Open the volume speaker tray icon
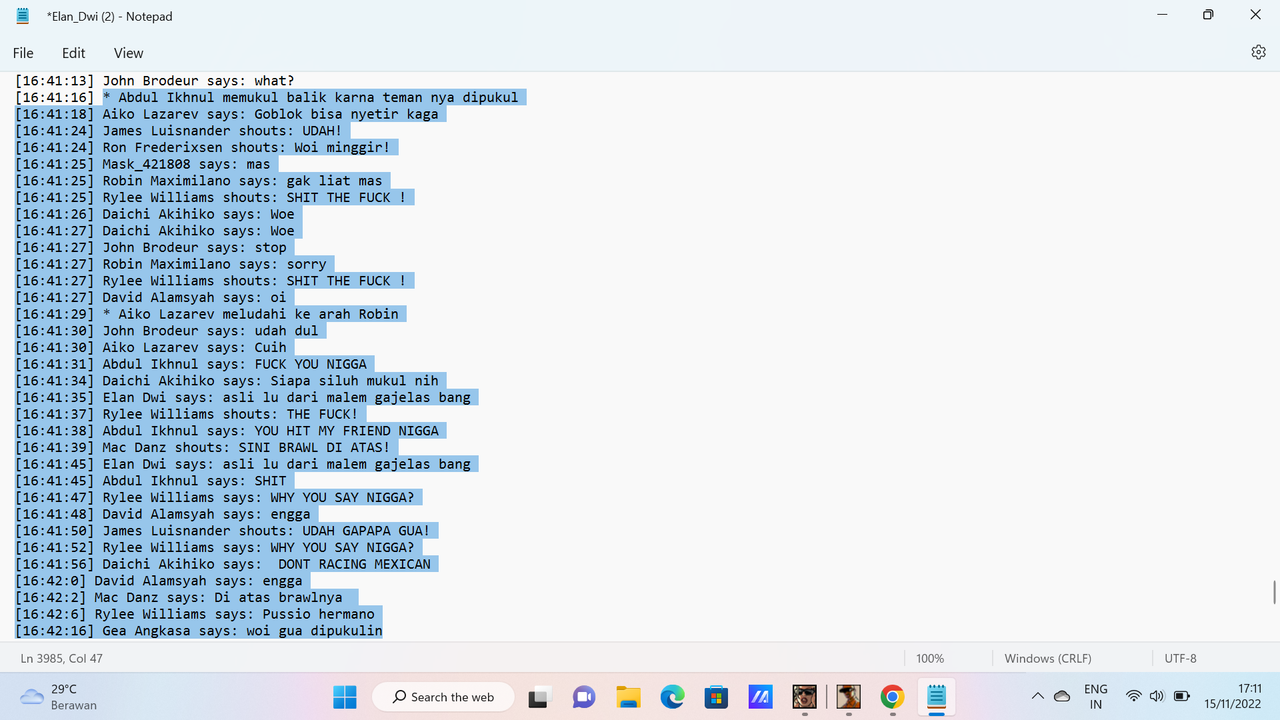The height and width of the screenshot is (720, 1280). point(1157,697)
